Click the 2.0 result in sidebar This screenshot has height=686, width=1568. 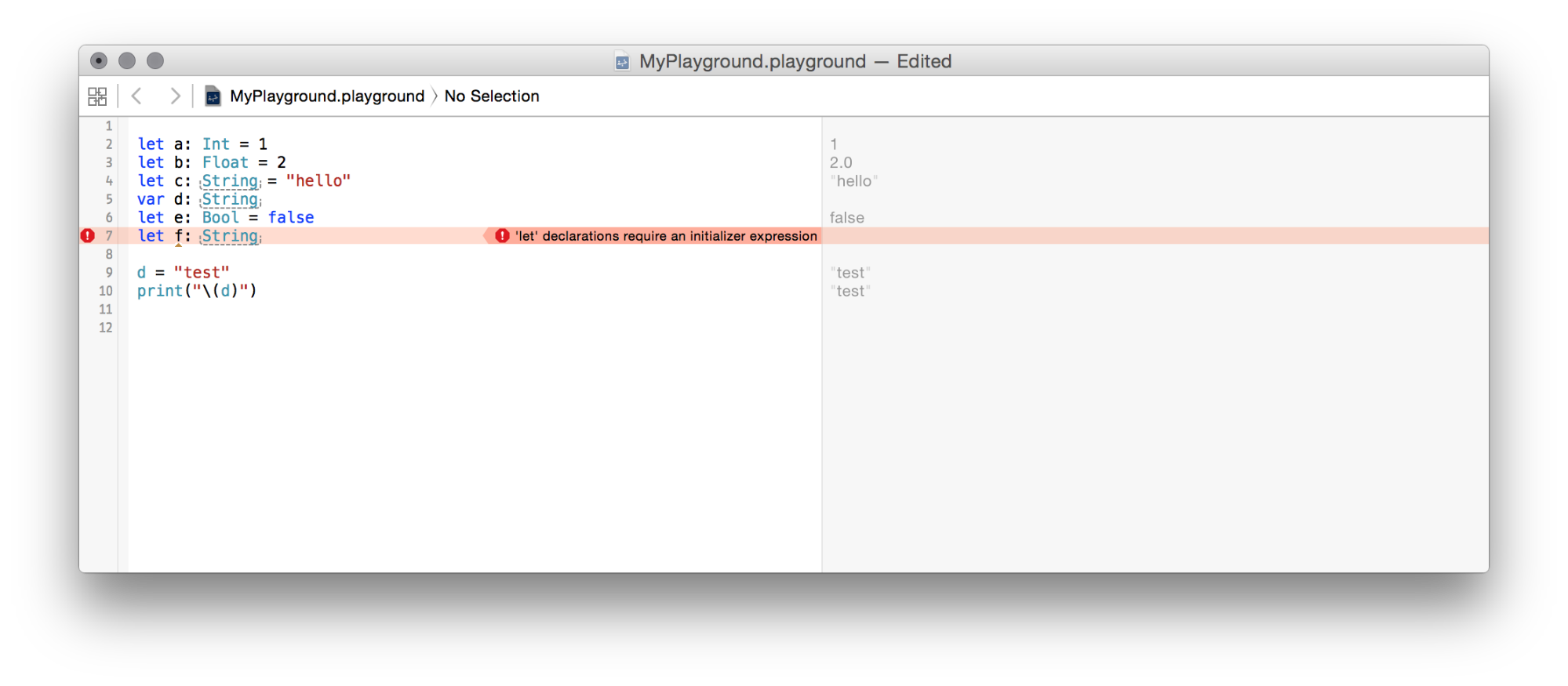click(841, 162)
